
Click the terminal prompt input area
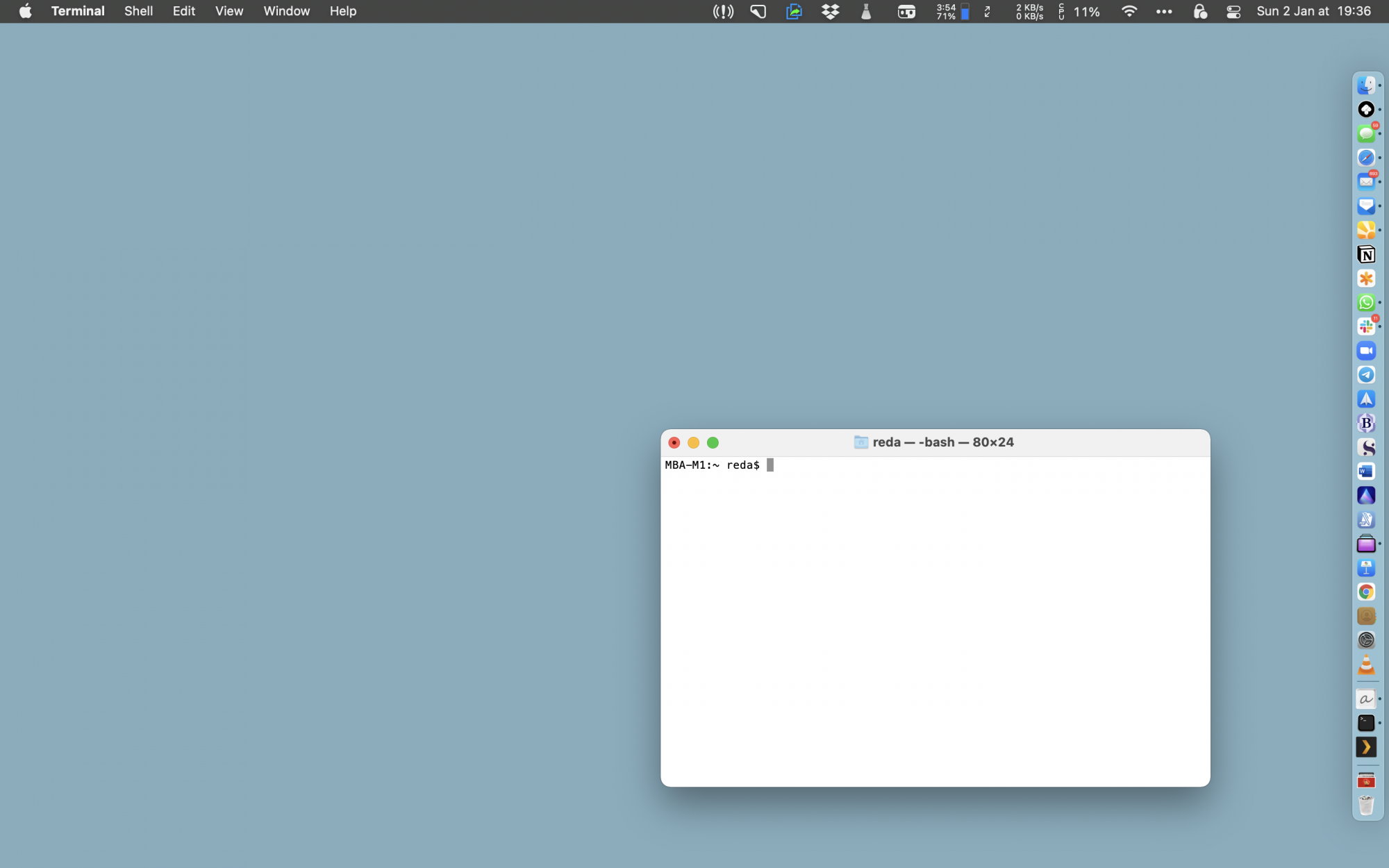(x=771, y=465)
